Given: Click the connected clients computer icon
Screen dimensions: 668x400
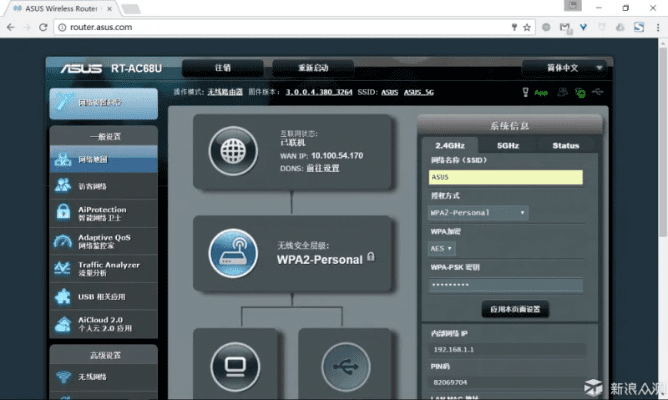Looking at the screenshot, I should tap(234, 364).
